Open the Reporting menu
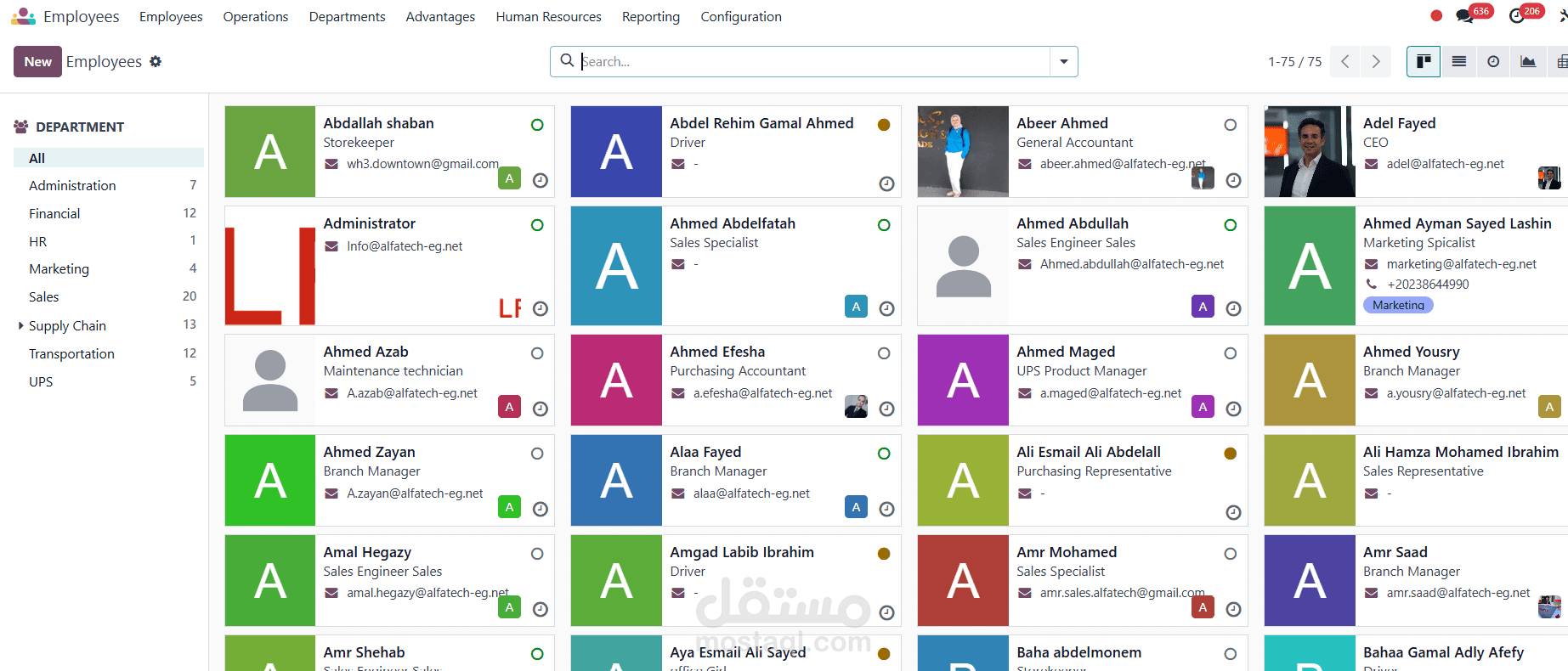Image resolution: width=1568 pixels, height=671 pixels. (x=651, y=16)
